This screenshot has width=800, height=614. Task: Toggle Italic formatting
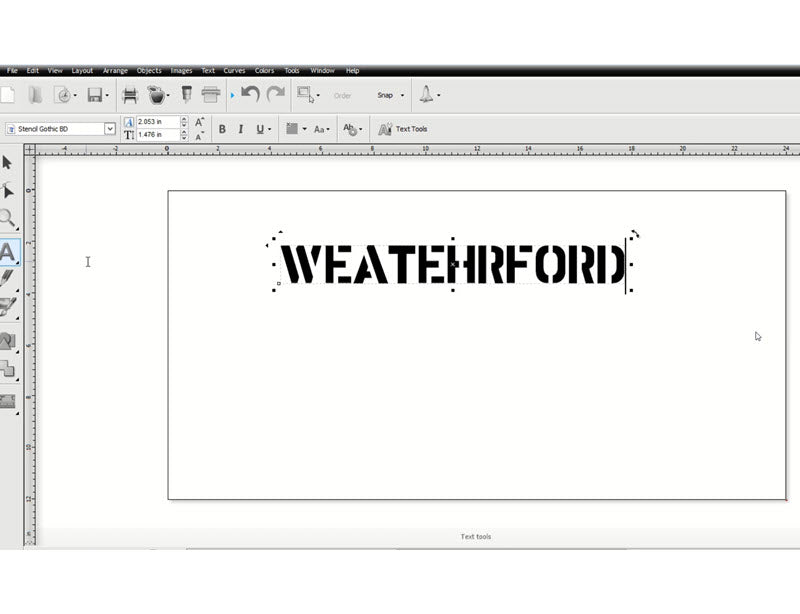pyautogui.click(x=241, y=129)
